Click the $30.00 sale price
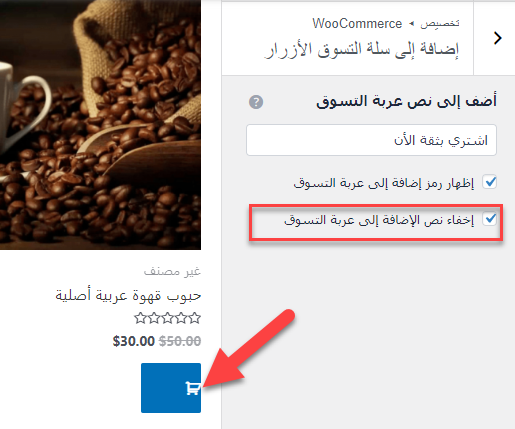Viewport: 515px width, 429px height. click(134, 341)
